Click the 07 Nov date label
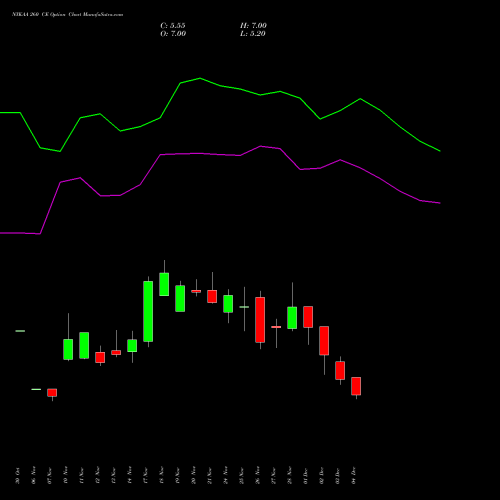This screenshot has width=500, height=500. tap(50, 476)
